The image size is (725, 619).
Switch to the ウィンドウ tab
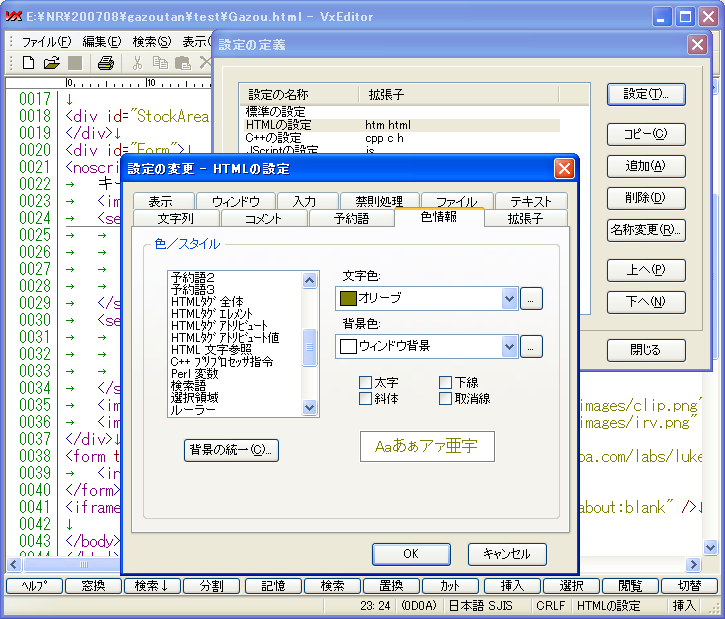236,201
